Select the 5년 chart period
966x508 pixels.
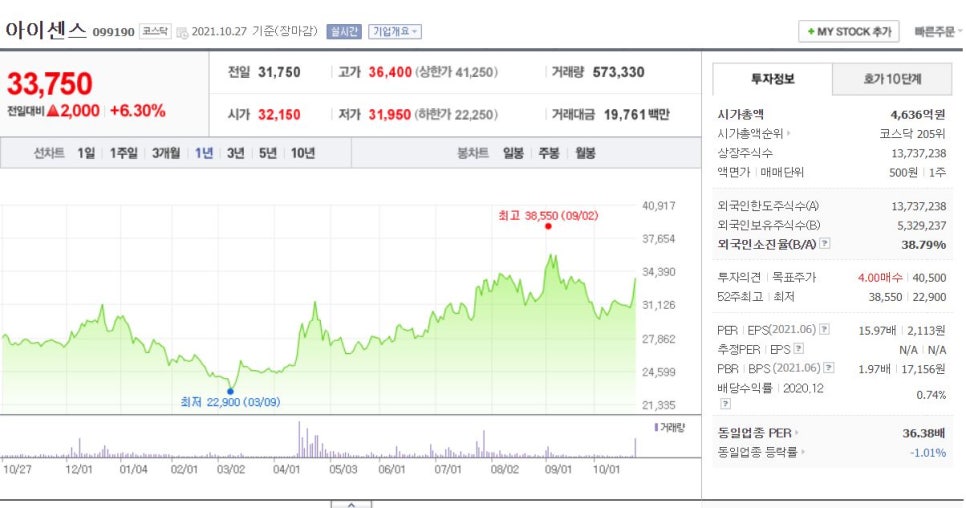tap(267, 153)
